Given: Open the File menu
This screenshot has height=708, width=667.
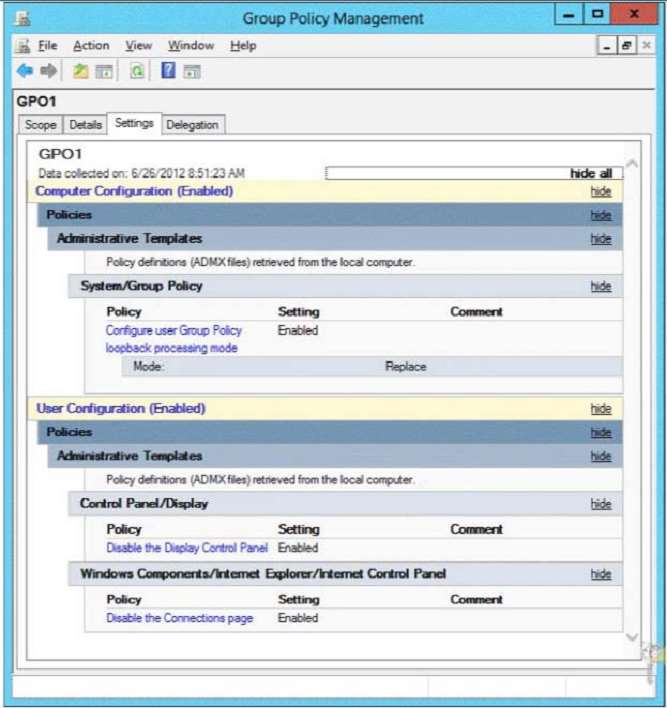Looking at the screenshot, I should (x=47, y=46).
